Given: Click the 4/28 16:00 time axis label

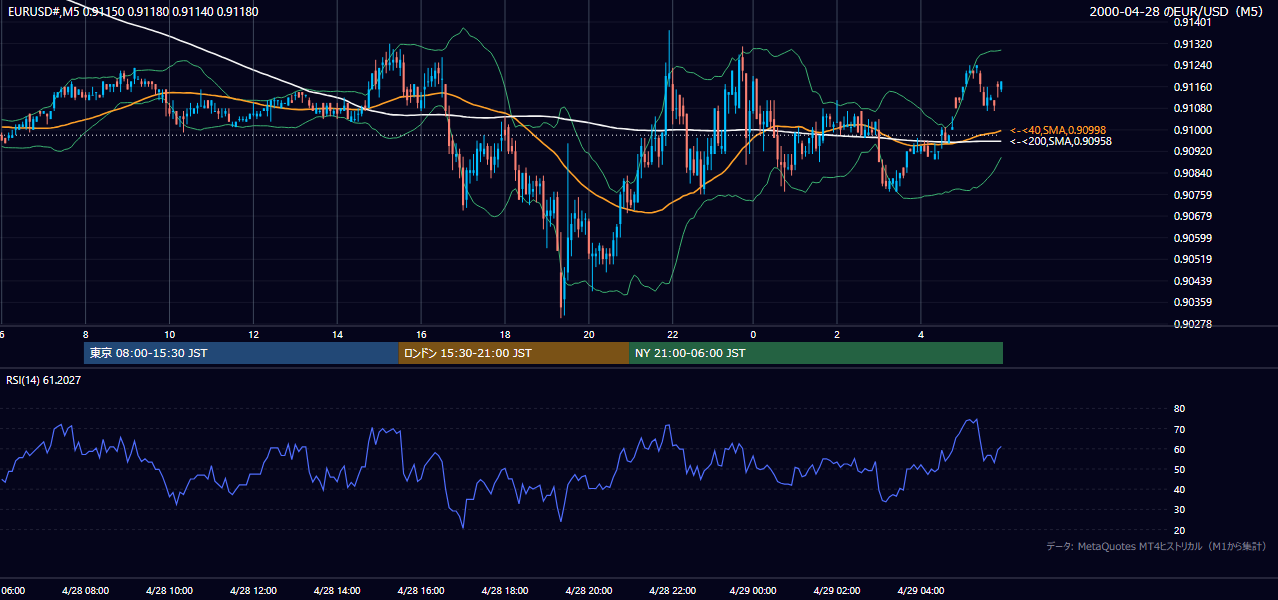Looking at the screenshot, I should tap(421, 591).
